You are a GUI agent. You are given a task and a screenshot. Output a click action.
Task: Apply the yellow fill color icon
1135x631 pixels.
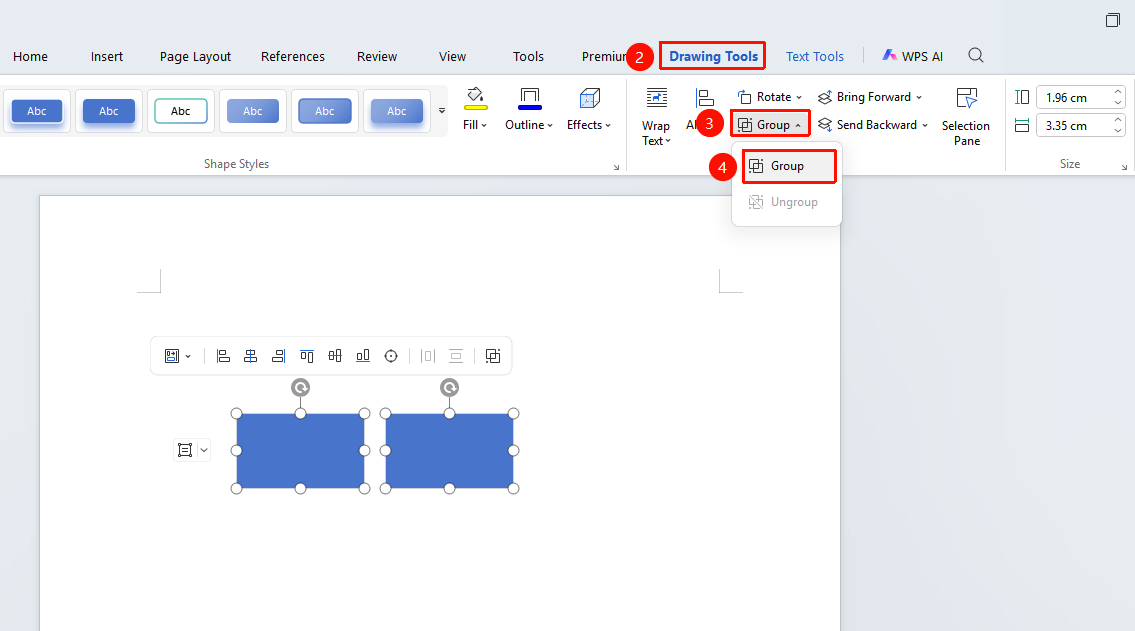click(475, 98)
